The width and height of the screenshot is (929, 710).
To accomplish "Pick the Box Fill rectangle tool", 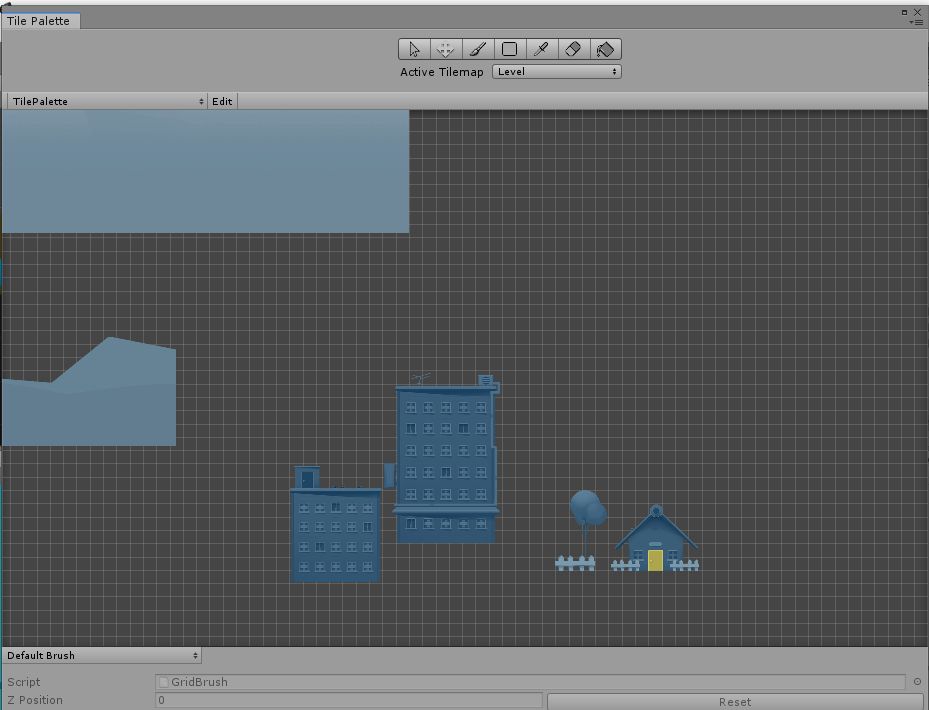I will pyautogui.click(x=509, y=49).
